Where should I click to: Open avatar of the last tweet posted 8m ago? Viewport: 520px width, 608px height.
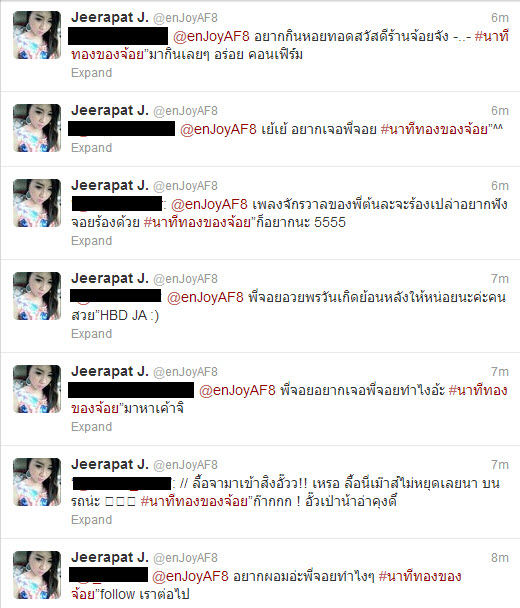pos(37,575)
